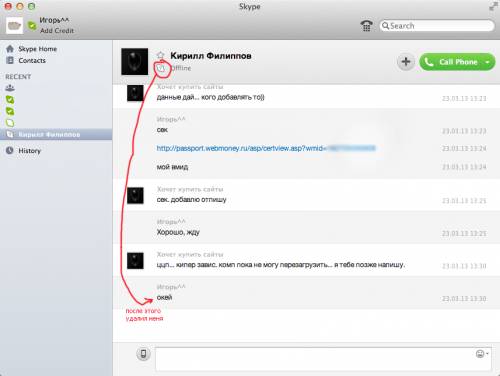Screen dimensions: 500x376
Task: Click the SMS phone icon beside message box
Action: (x=143, y=354)
